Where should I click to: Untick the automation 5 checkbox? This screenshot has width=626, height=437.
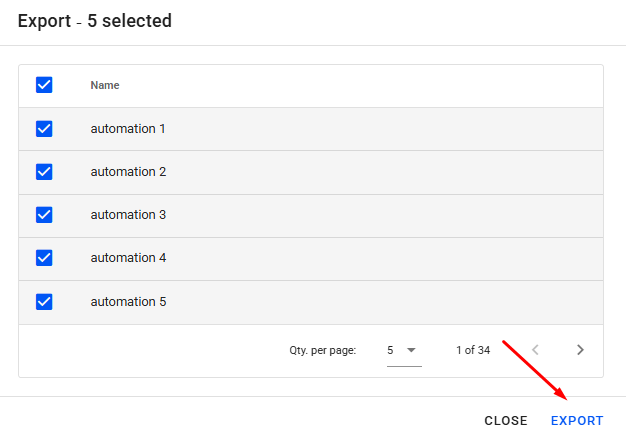44,302
